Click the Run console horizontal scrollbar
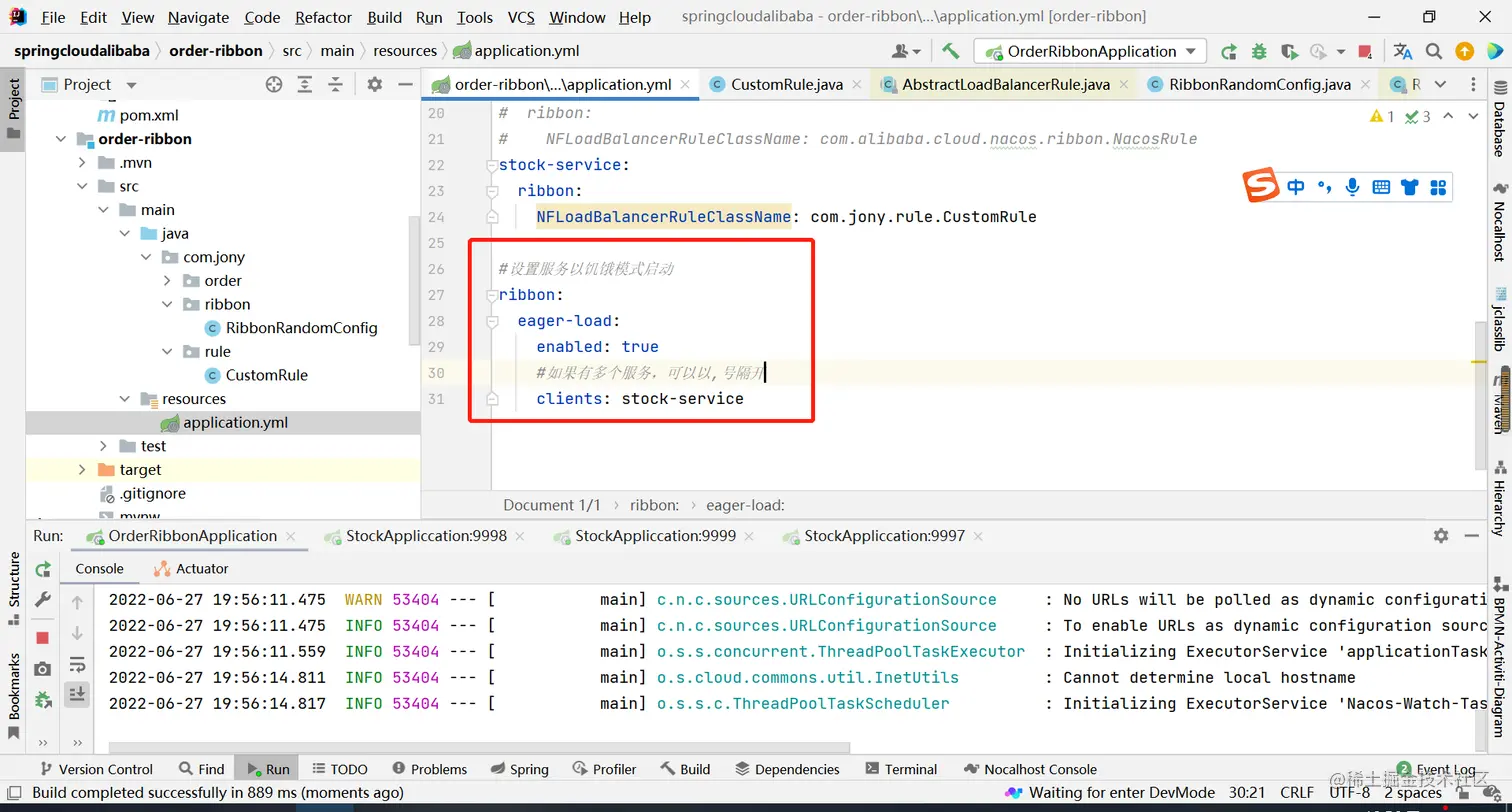 tap(479, 747)
